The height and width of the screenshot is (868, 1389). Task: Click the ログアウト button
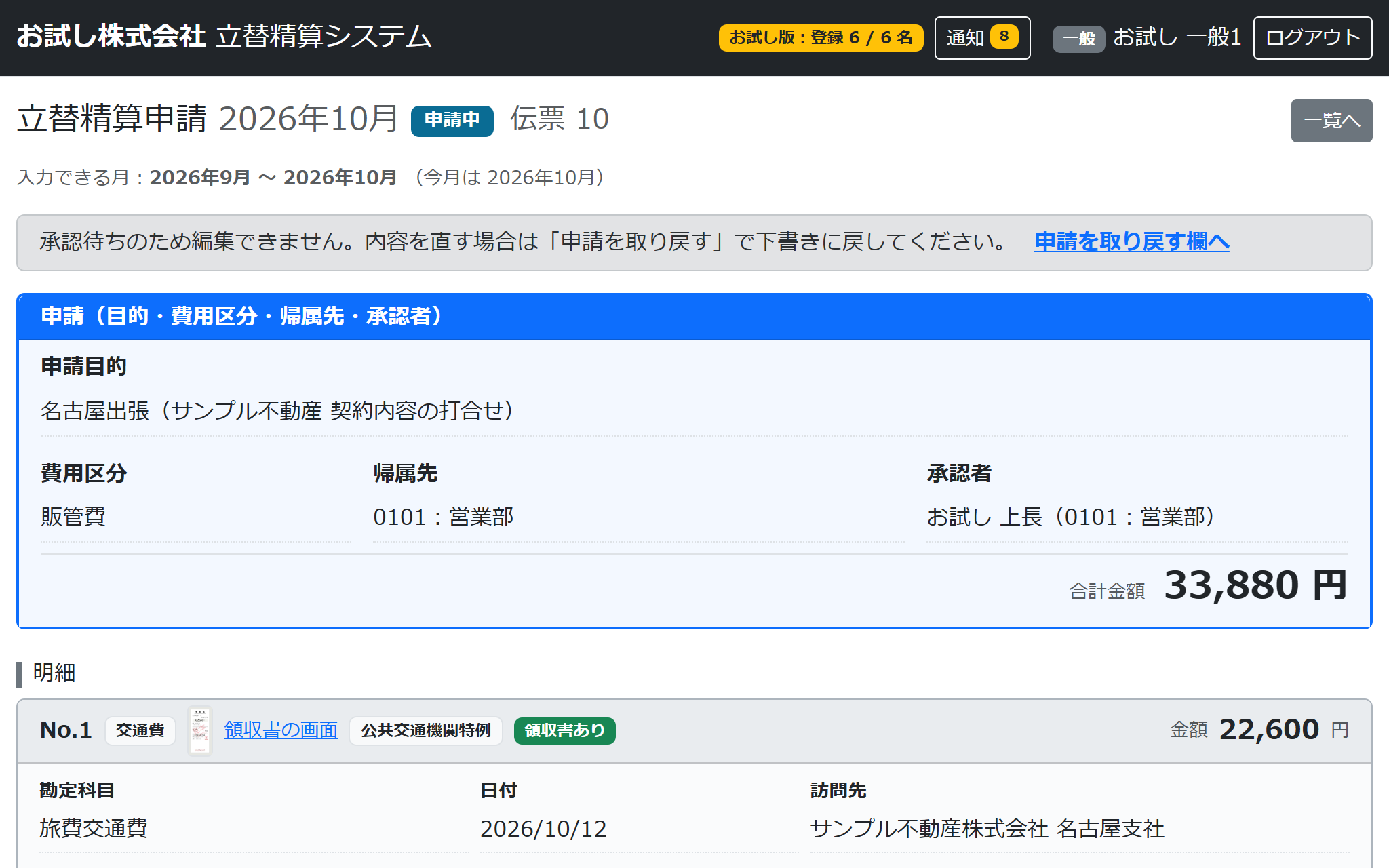point(1312,38)
